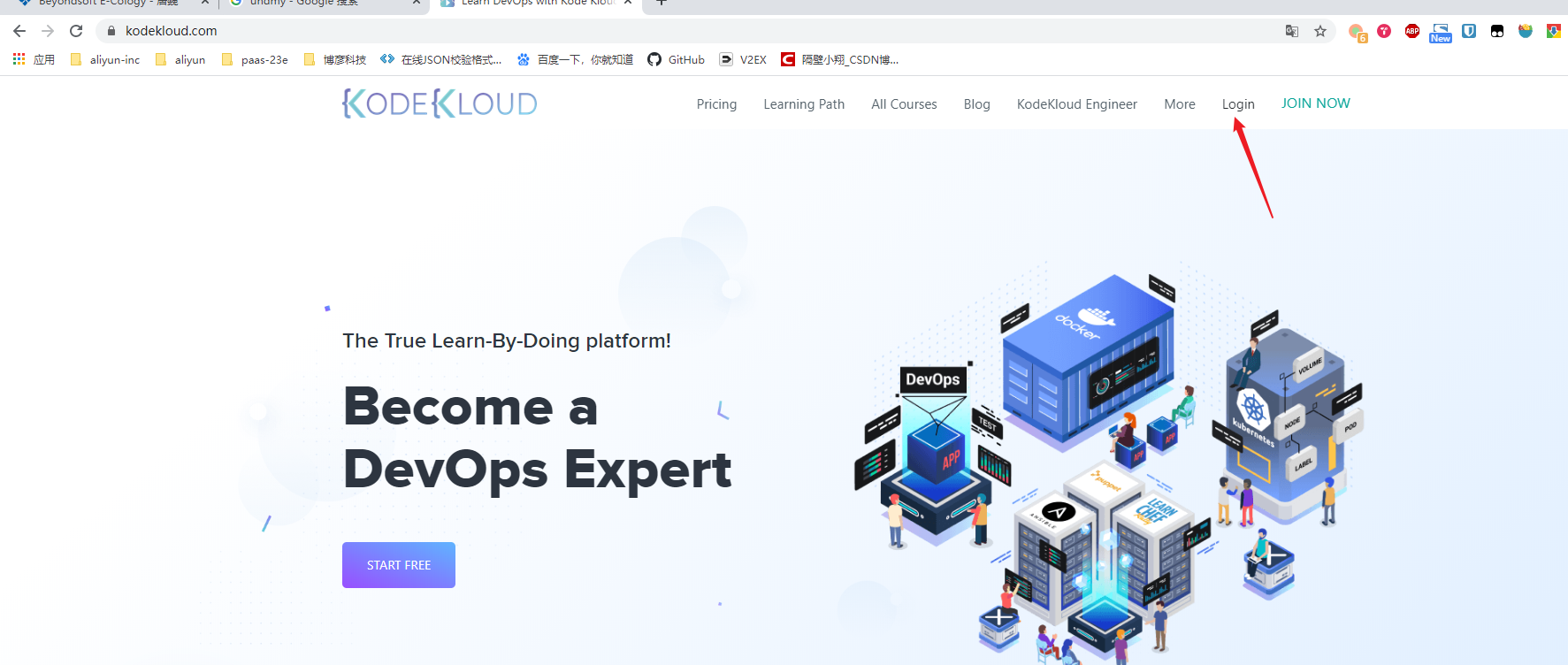Go to the Blog page
This screenshot has width=1568, height=665.
(x=976, y=104)
